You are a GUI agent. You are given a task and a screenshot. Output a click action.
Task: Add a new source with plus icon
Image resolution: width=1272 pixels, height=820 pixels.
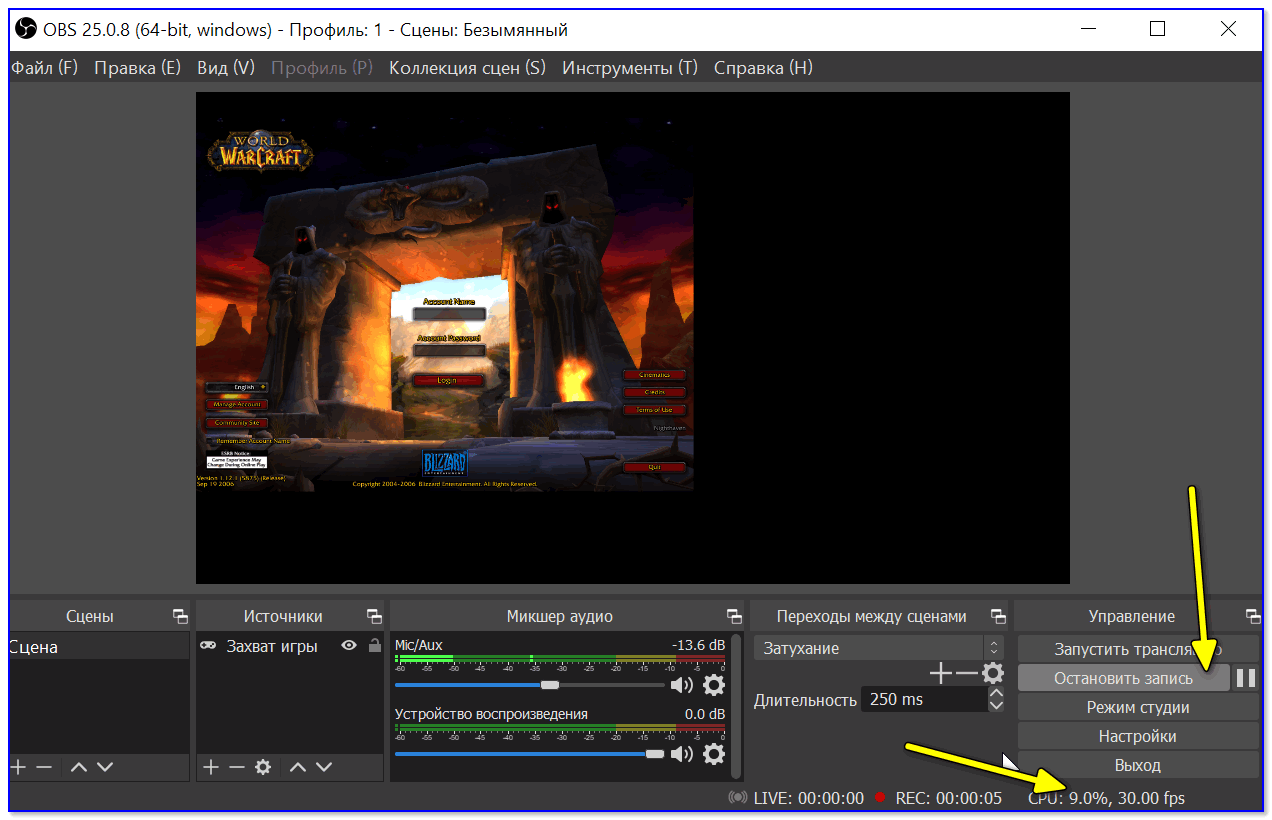point(210,767)
